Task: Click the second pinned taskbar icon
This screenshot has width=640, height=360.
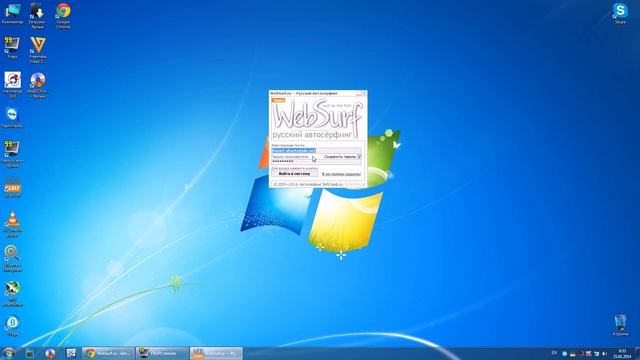Action: tap(29, 353)
